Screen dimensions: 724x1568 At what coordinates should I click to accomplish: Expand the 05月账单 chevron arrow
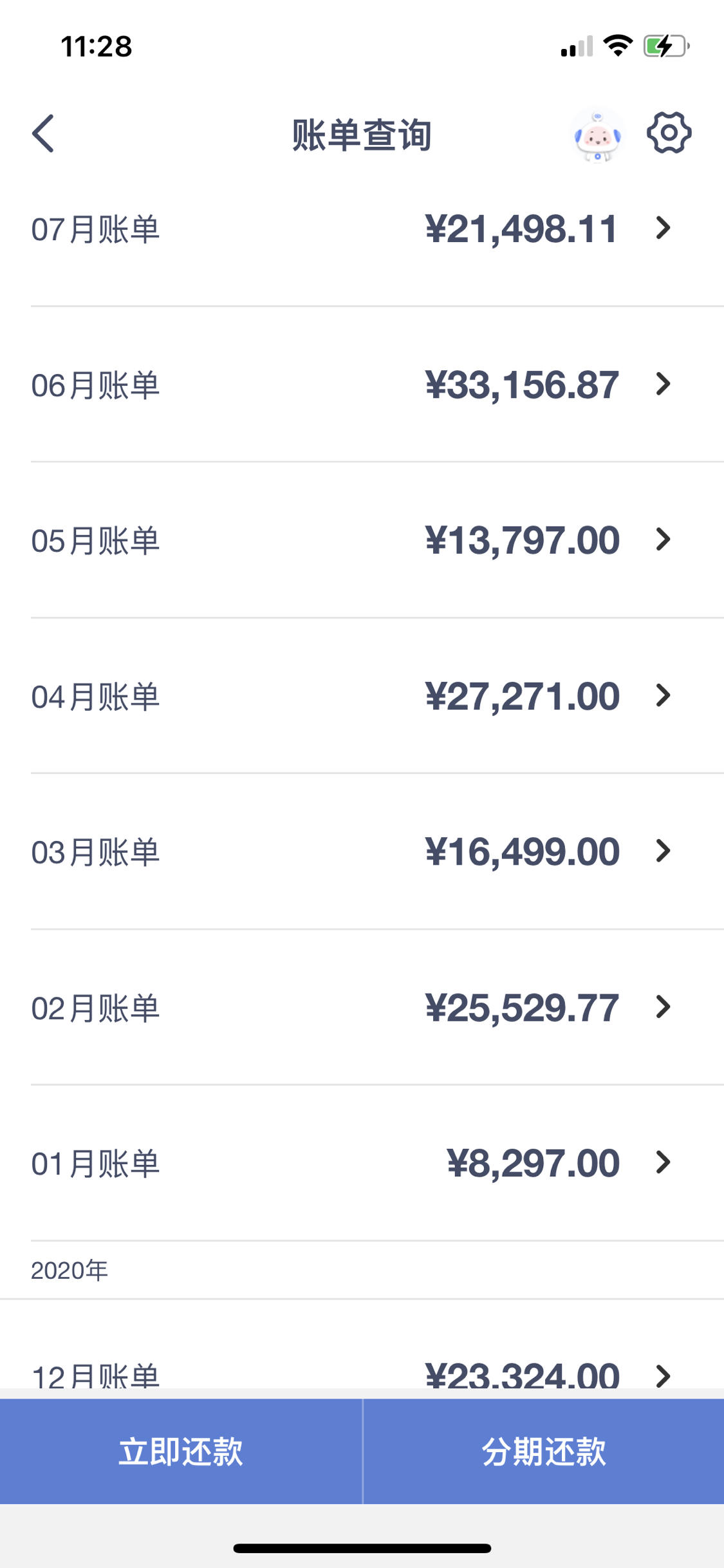pos(663,540)
